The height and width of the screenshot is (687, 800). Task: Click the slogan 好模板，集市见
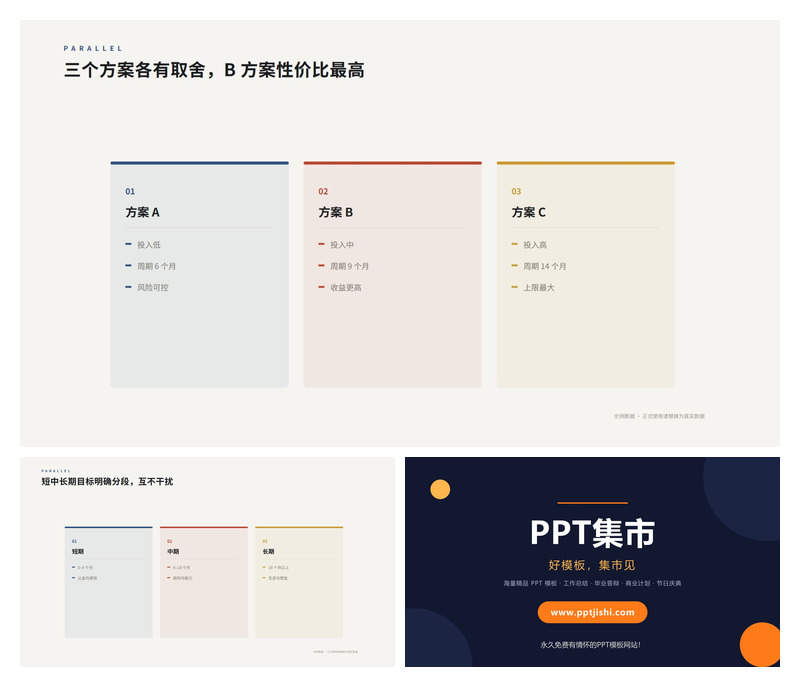coord(592,565)
